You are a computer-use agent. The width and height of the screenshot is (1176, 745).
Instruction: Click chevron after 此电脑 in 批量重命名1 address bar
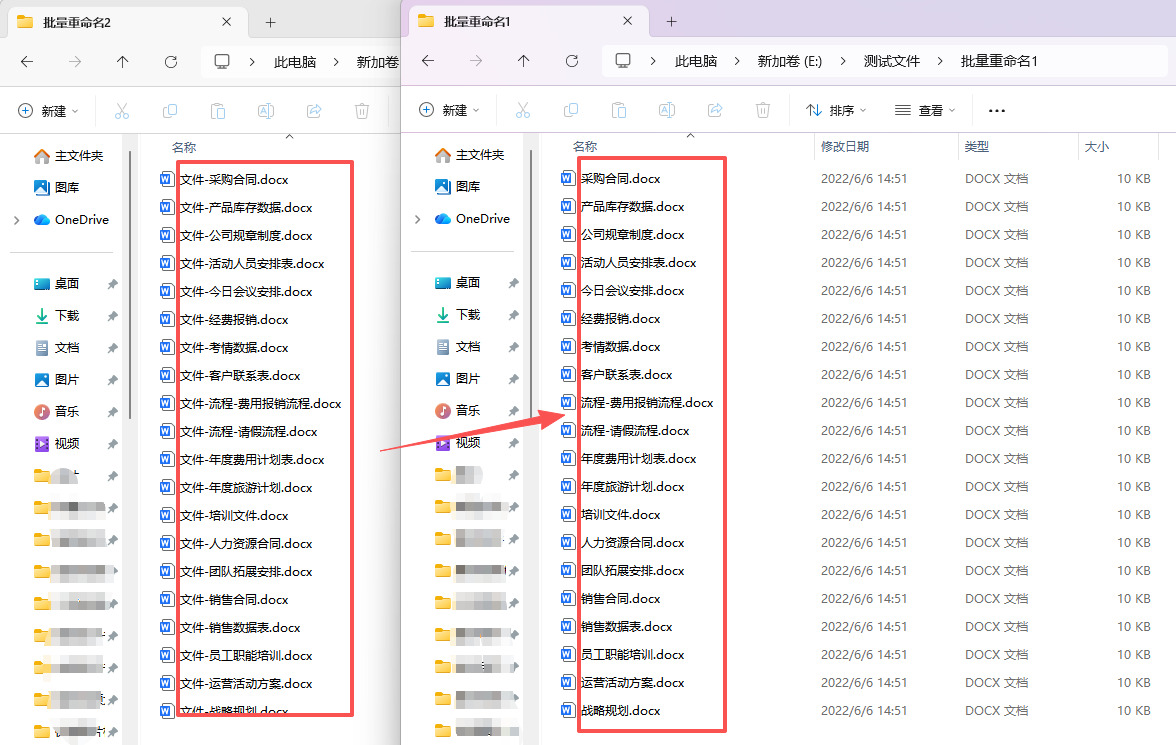(736, 62)
